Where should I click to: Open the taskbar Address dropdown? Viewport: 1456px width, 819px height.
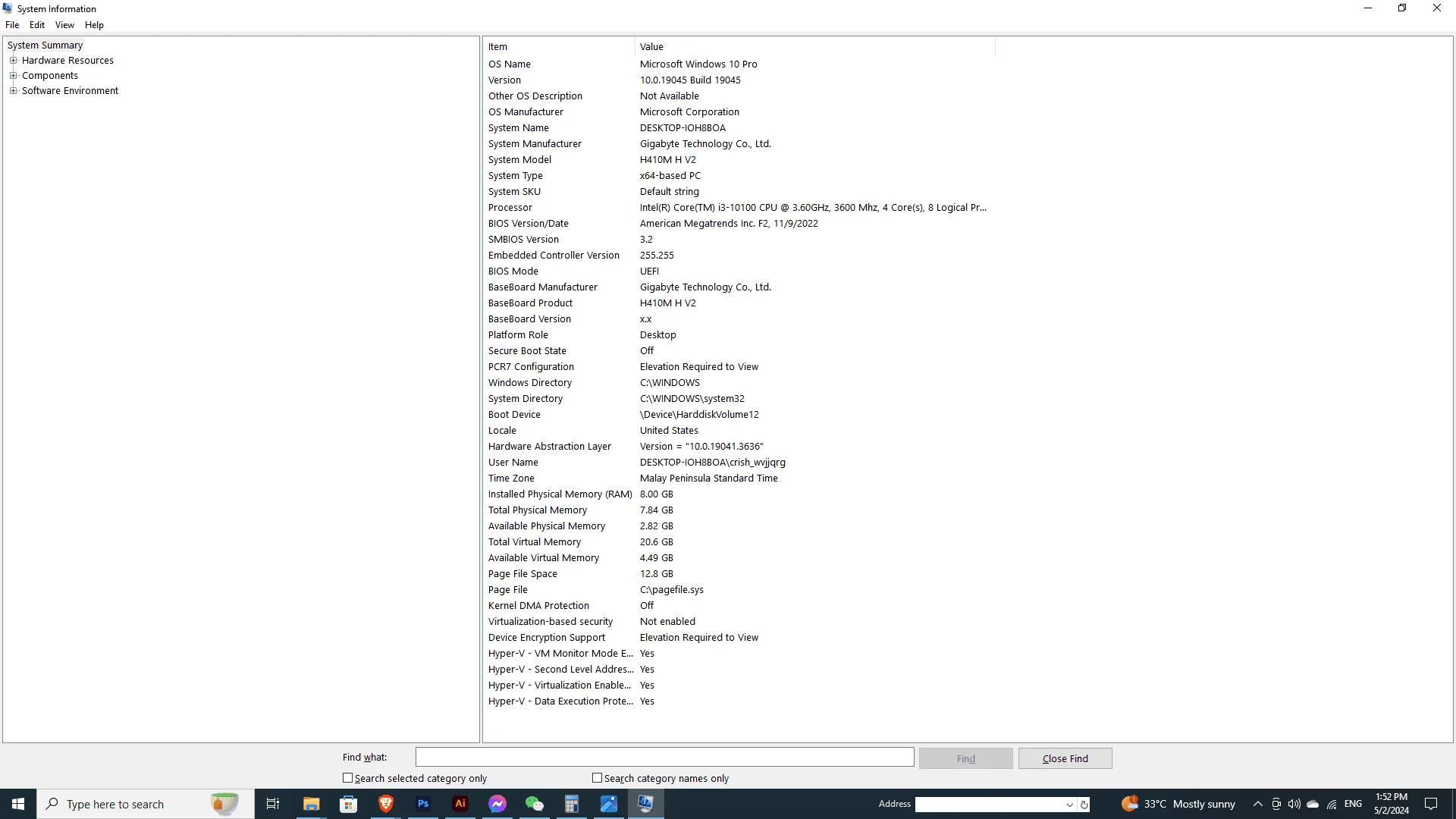(1069, 805)
